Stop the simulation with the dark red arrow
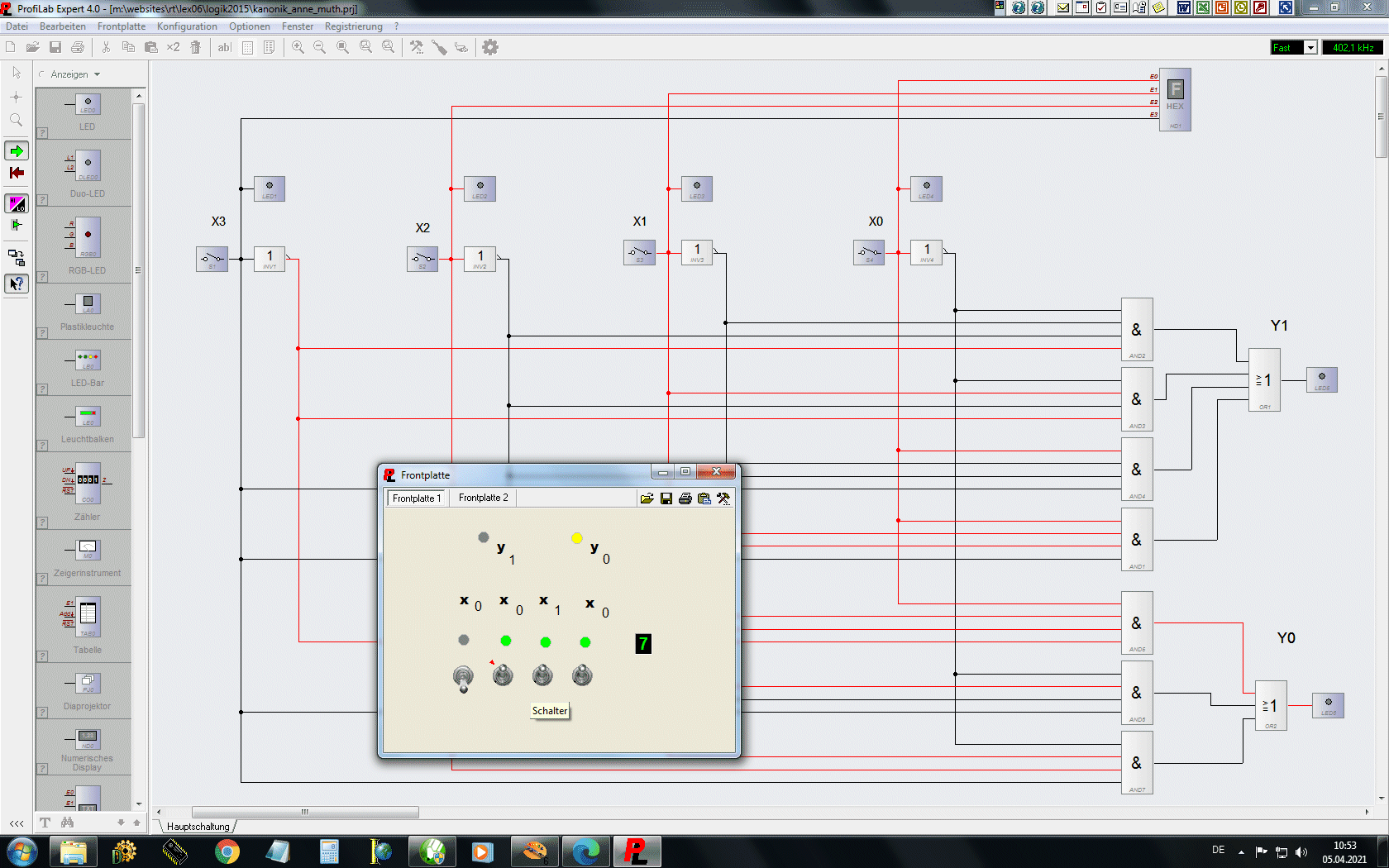The height and width of the screenshot is (868, 1389). click(x=17, y=173)
